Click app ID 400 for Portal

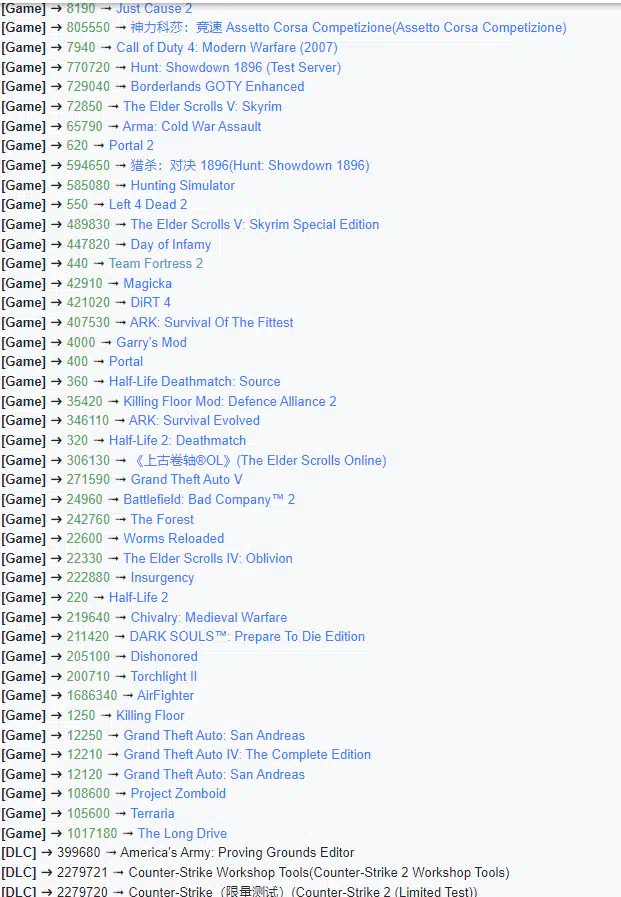click(77, 362)
